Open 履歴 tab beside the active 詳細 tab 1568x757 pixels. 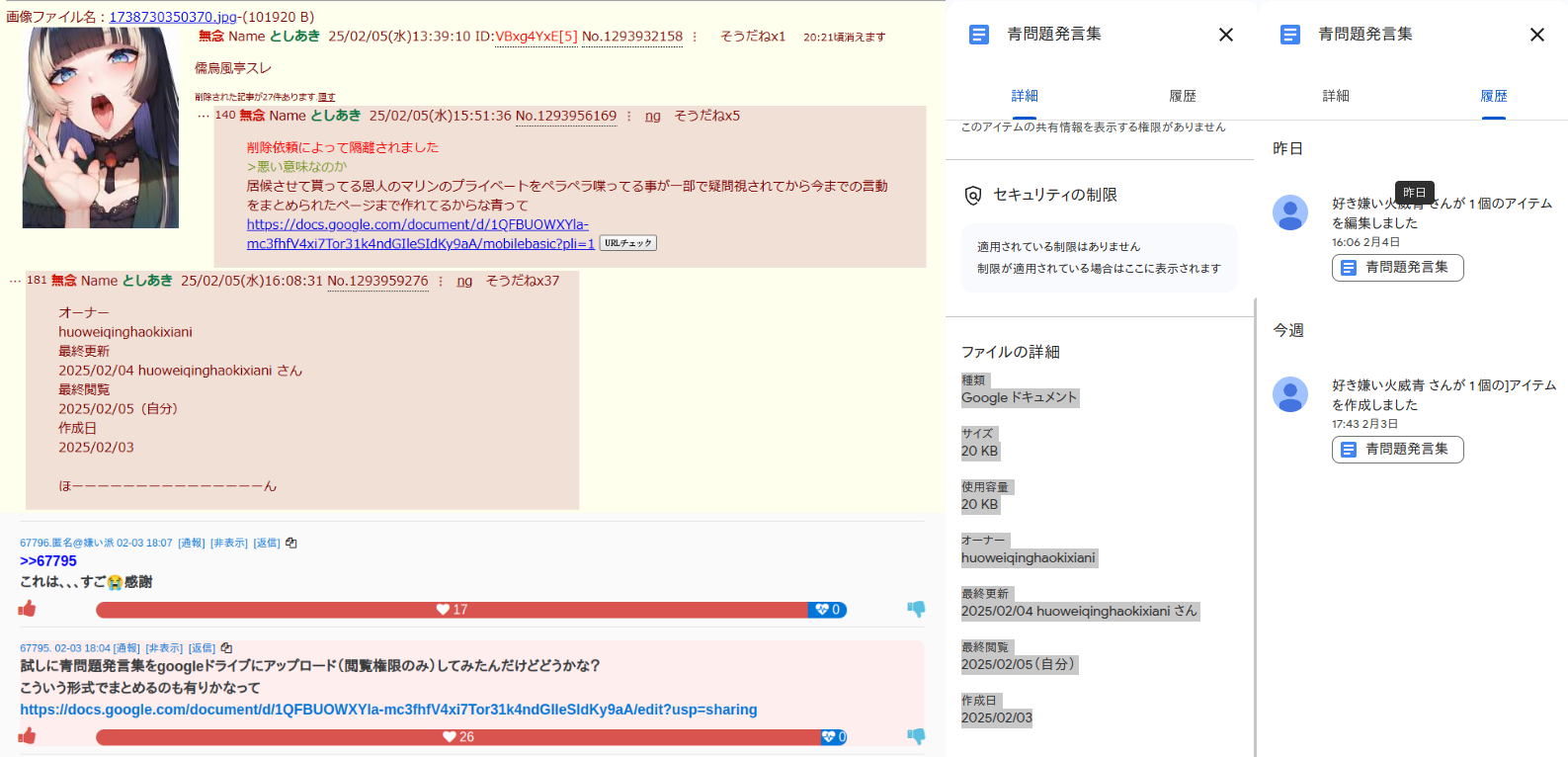click(1182, 96)
